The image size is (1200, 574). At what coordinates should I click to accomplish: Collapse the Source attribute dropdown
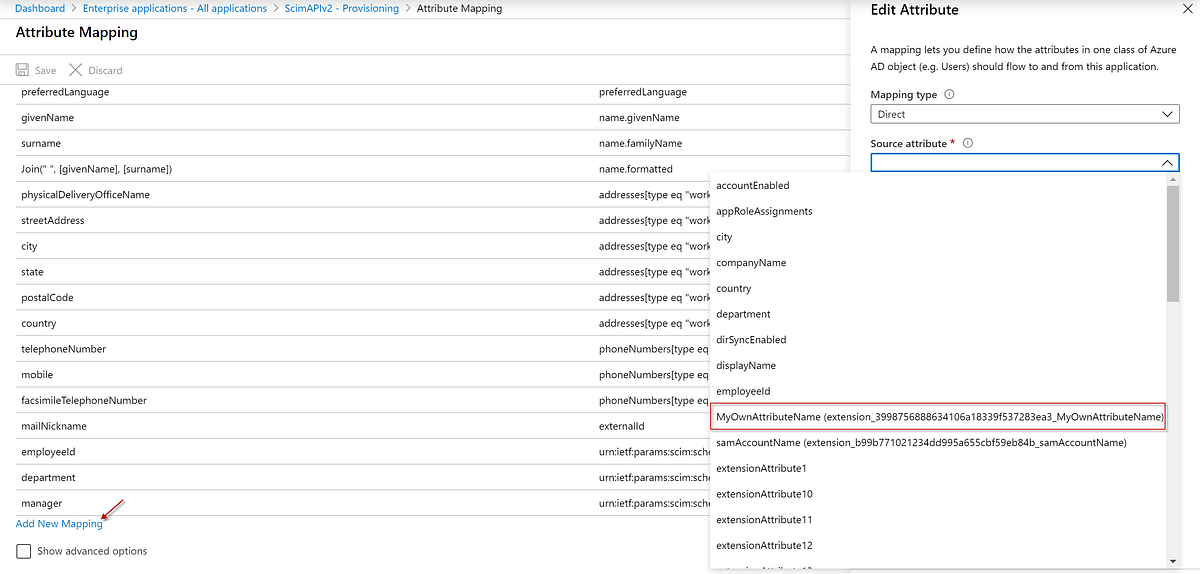1167,163
